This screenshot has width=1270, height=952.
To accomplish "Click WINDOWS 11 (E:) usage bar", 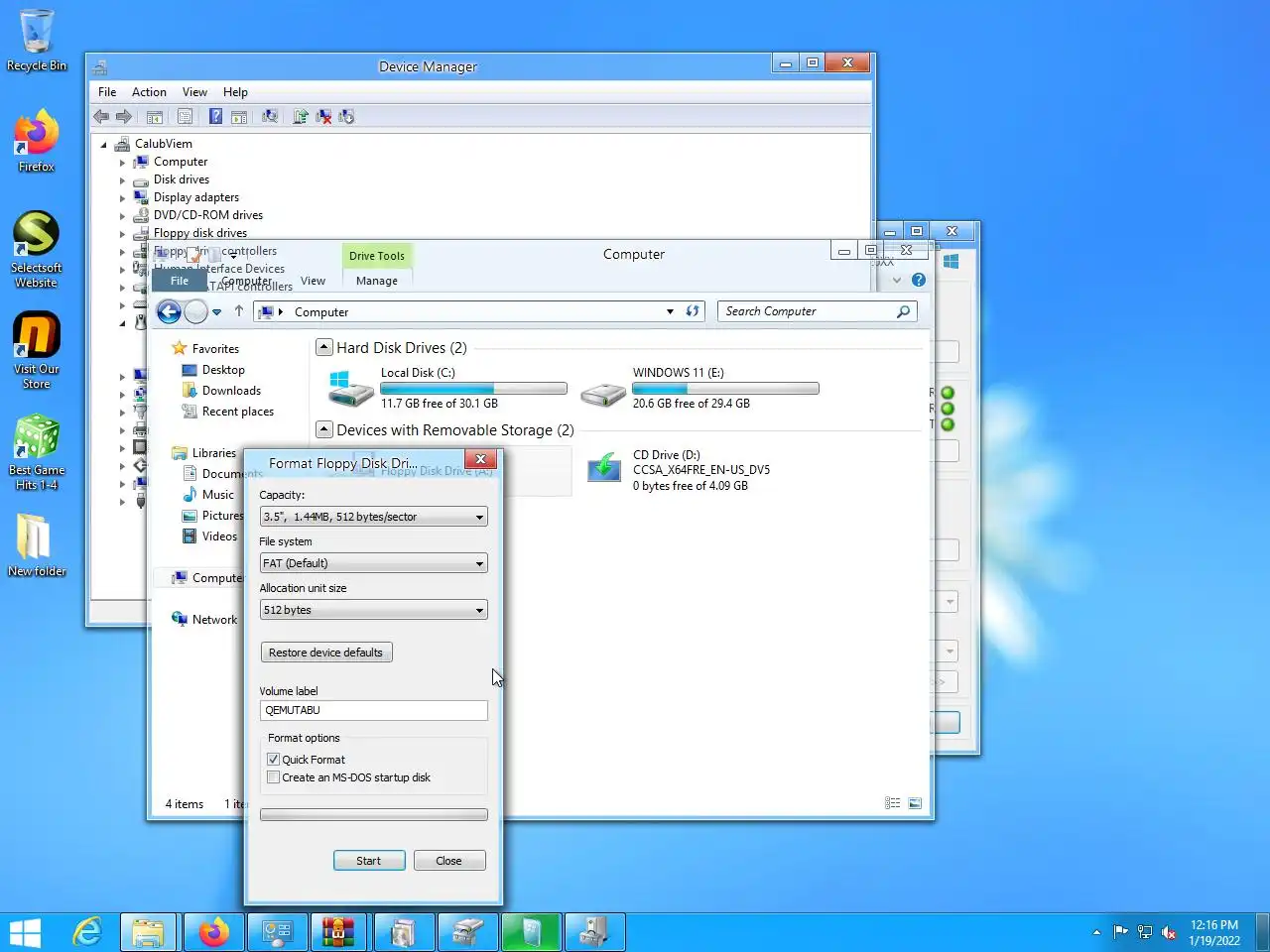I will (726, 389).
